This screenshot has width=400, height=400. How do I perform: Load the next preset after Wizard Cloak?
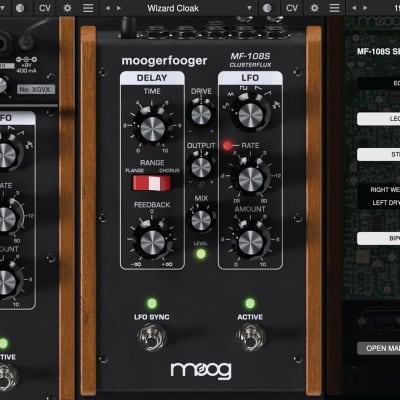(x=119, y=8)
